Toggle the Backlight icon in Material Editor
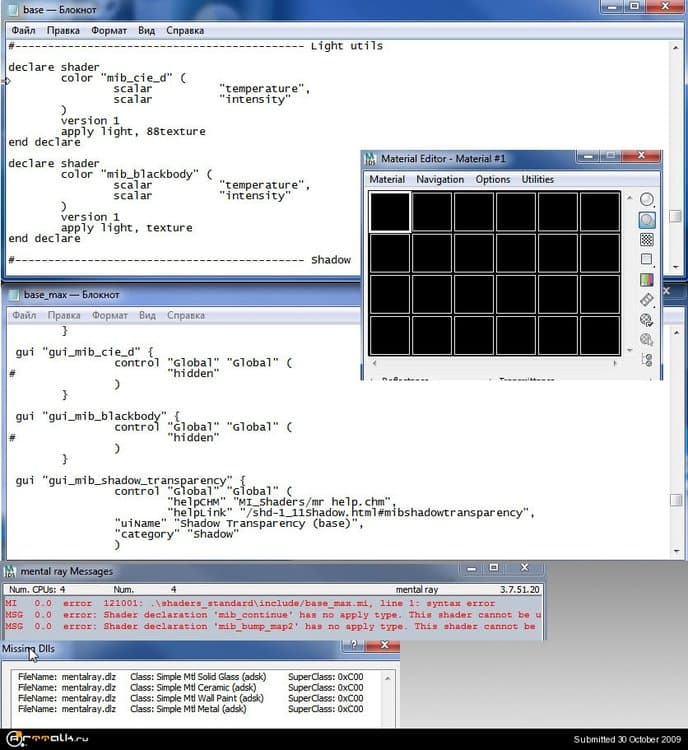 point(646,220)
